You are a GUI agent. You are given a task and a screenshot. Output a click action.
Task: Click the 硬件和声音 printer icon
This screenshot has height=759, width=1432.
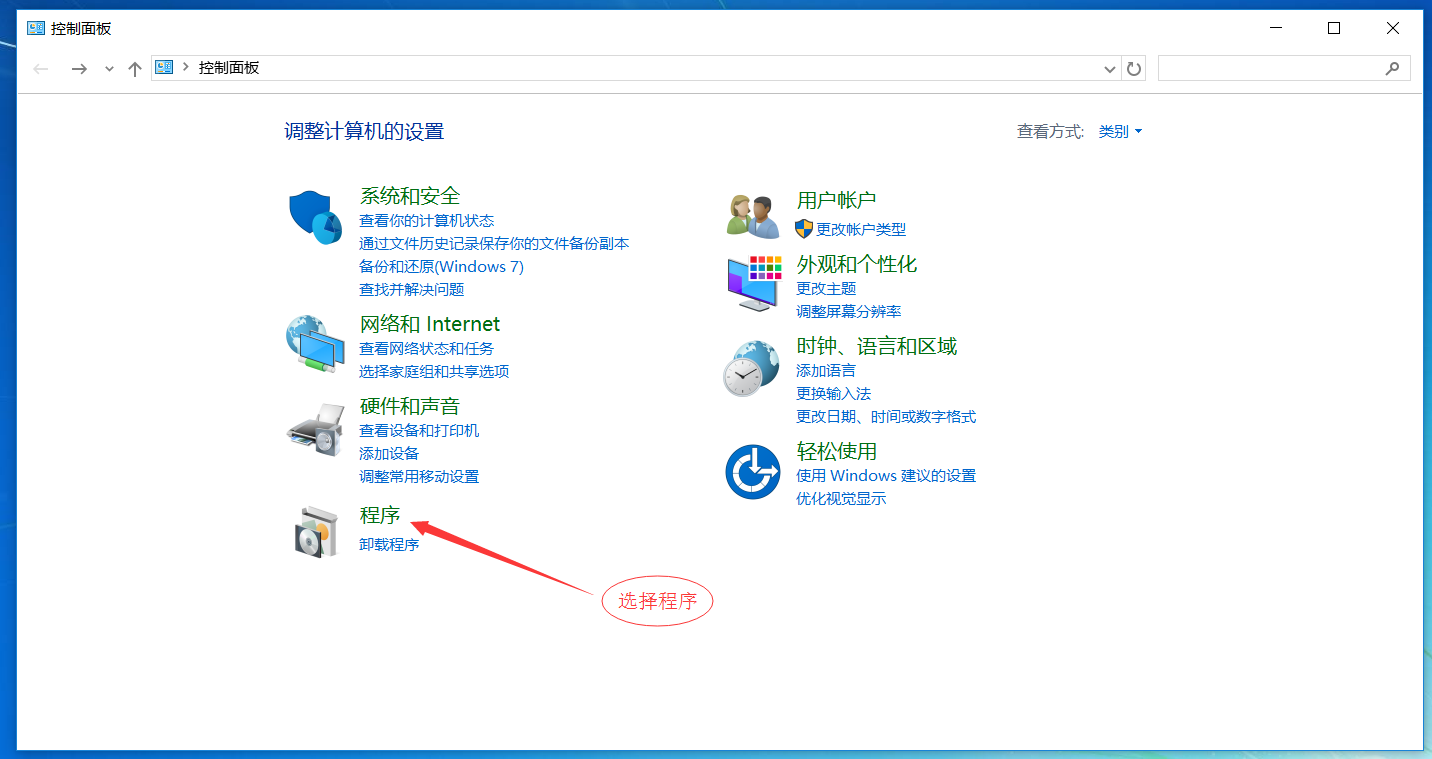tap(315, 428)
